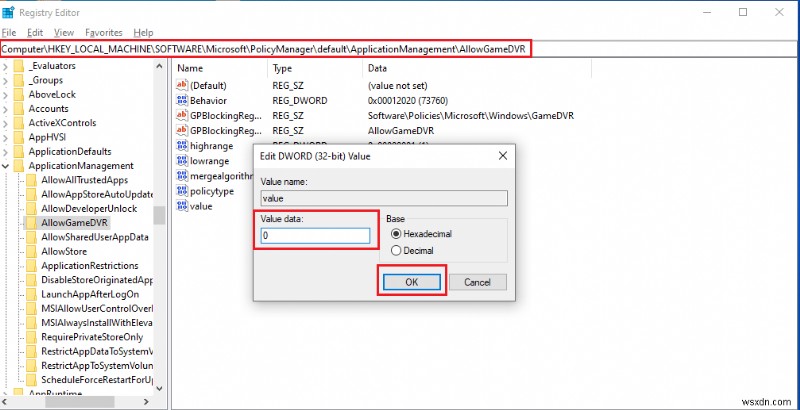Image resolution: width=800 pixels, height=410 pixels.
Task: Open the Help menu
Action: click(x=143, y=33)
